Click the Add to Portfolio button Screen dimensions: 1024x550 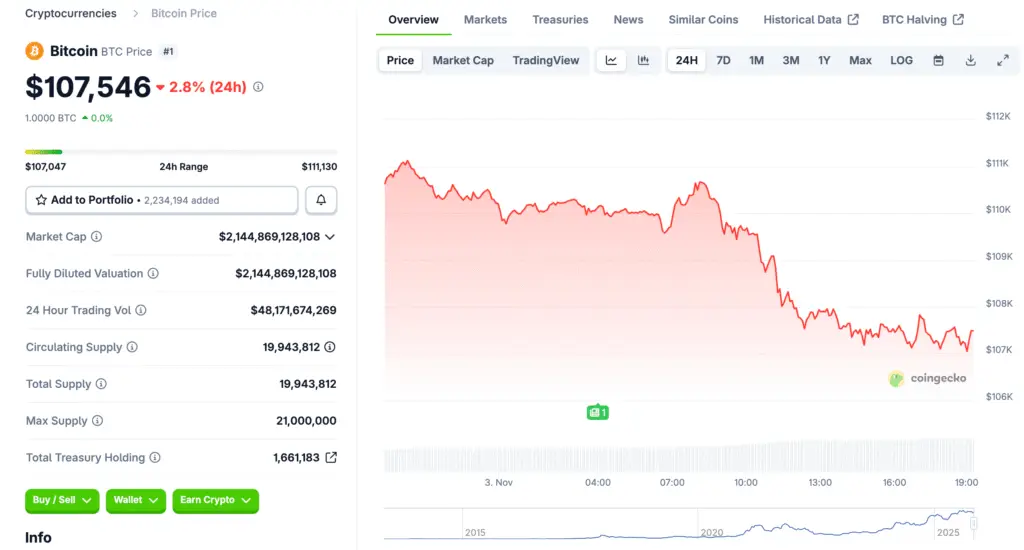[x=162, y=200]
